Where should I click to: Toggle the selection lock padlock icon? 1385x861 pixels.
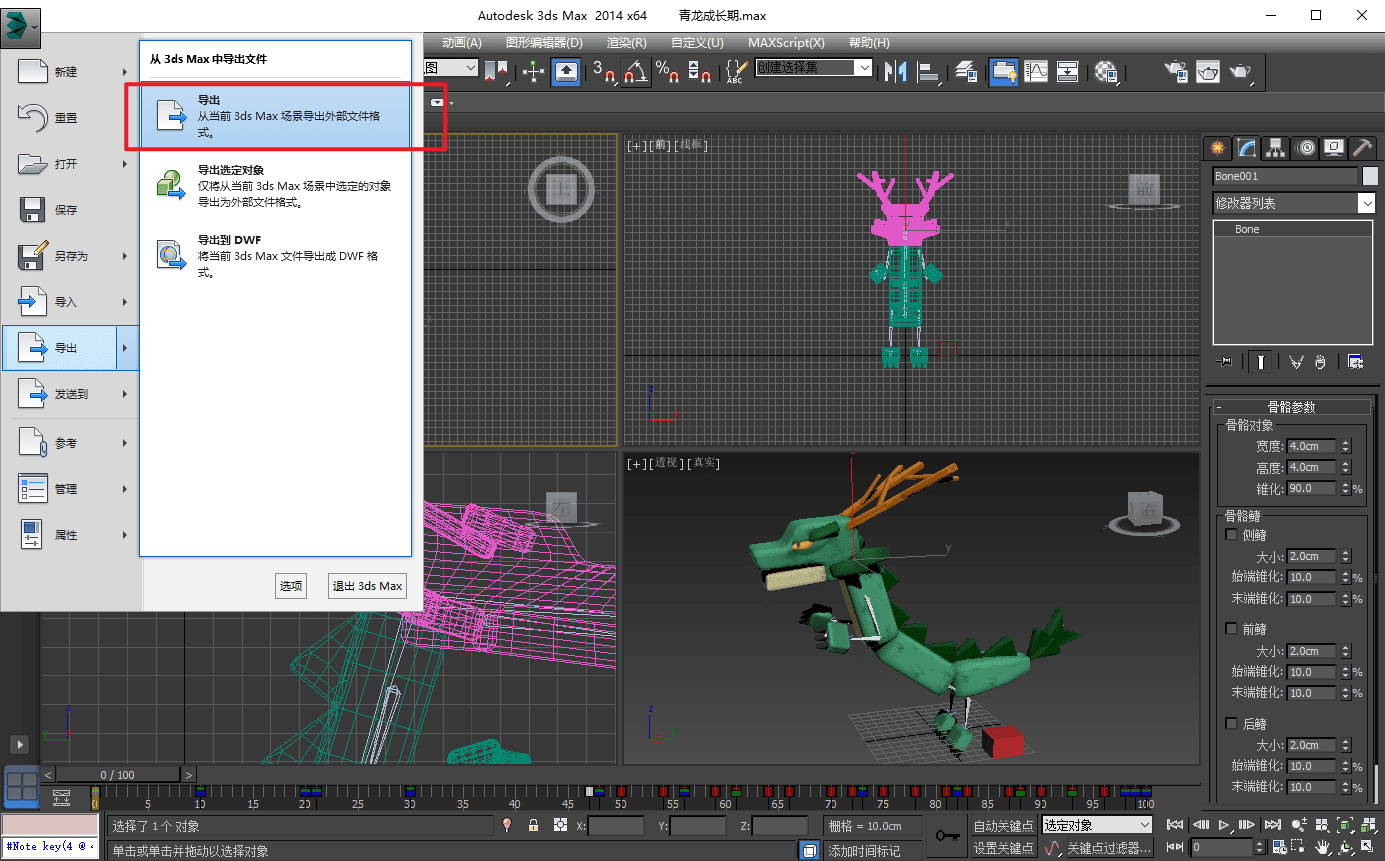pos(534,825)
